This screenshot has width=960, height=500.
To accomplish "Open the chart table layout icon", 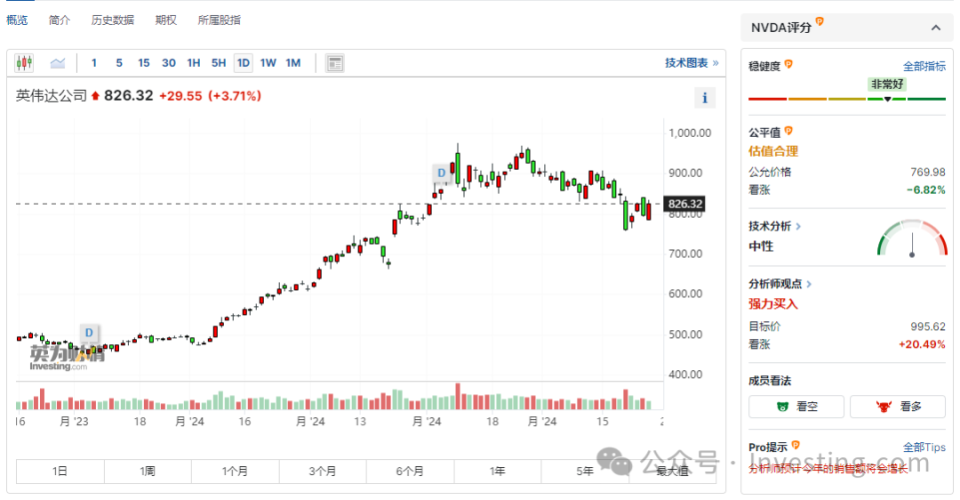I will (x=335, y=63).
